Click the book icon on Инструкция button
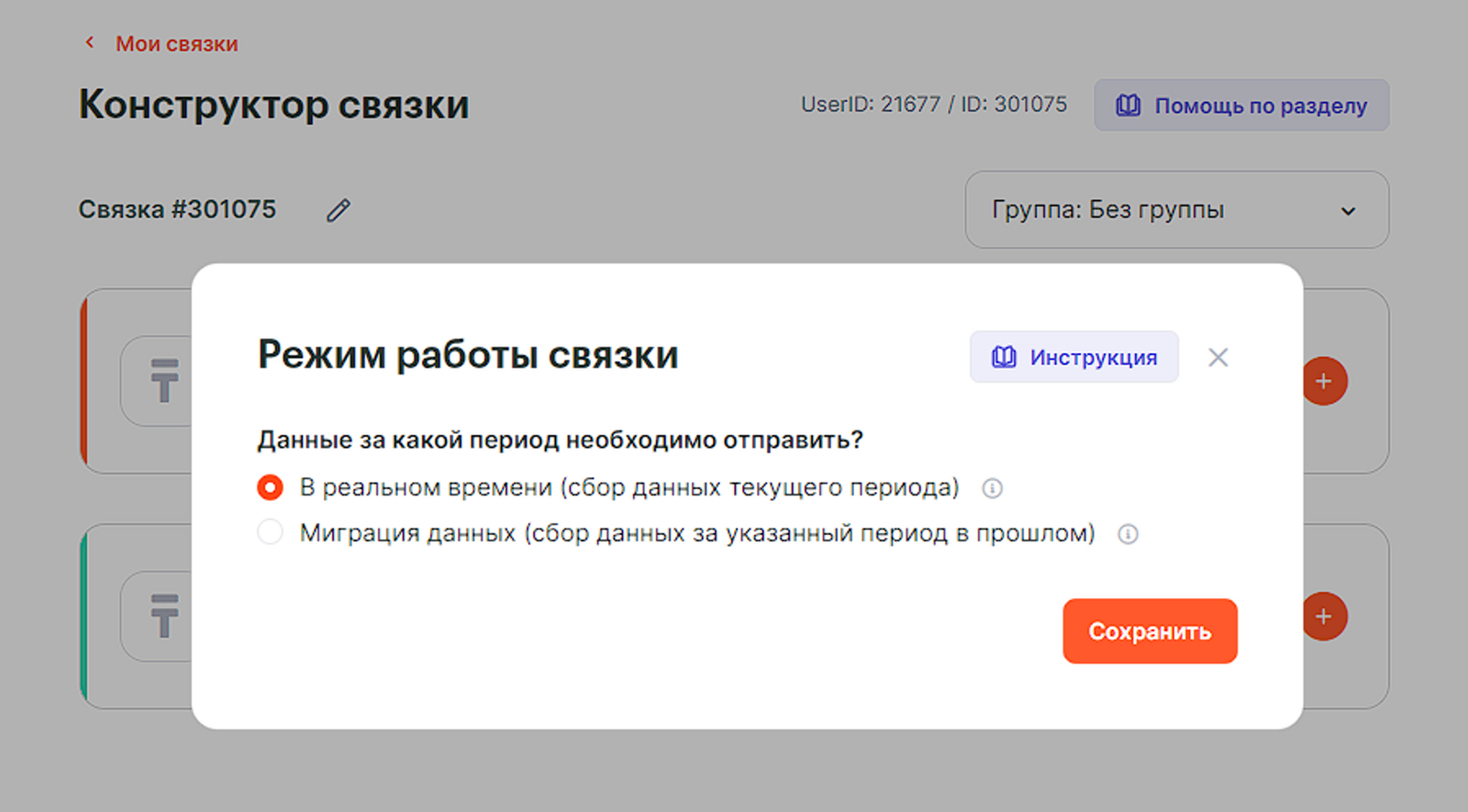Viewport: 1468px width, 812px height. (x=1004, y=357)
